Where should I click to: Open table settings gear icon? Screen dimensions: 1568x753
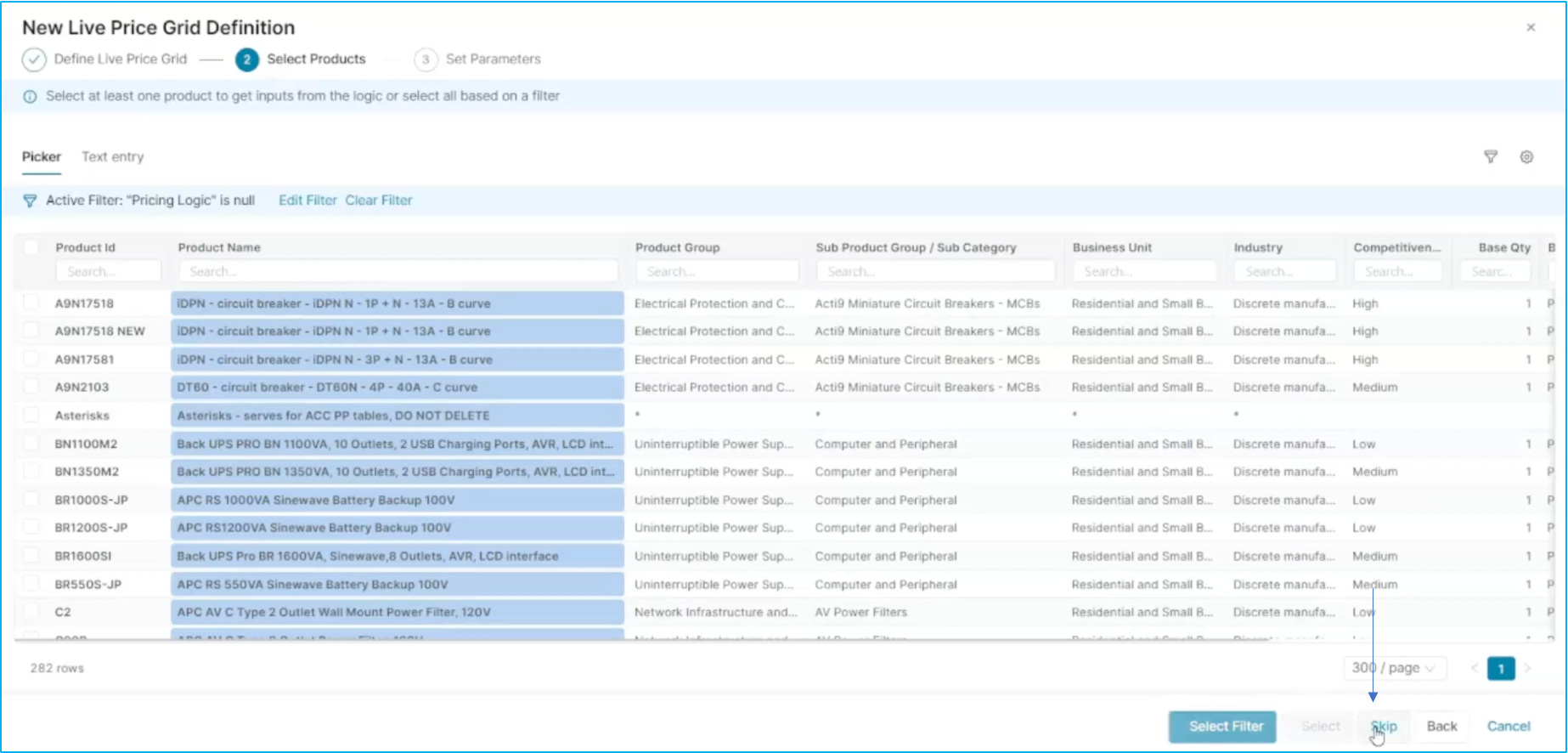point(1526,156)
